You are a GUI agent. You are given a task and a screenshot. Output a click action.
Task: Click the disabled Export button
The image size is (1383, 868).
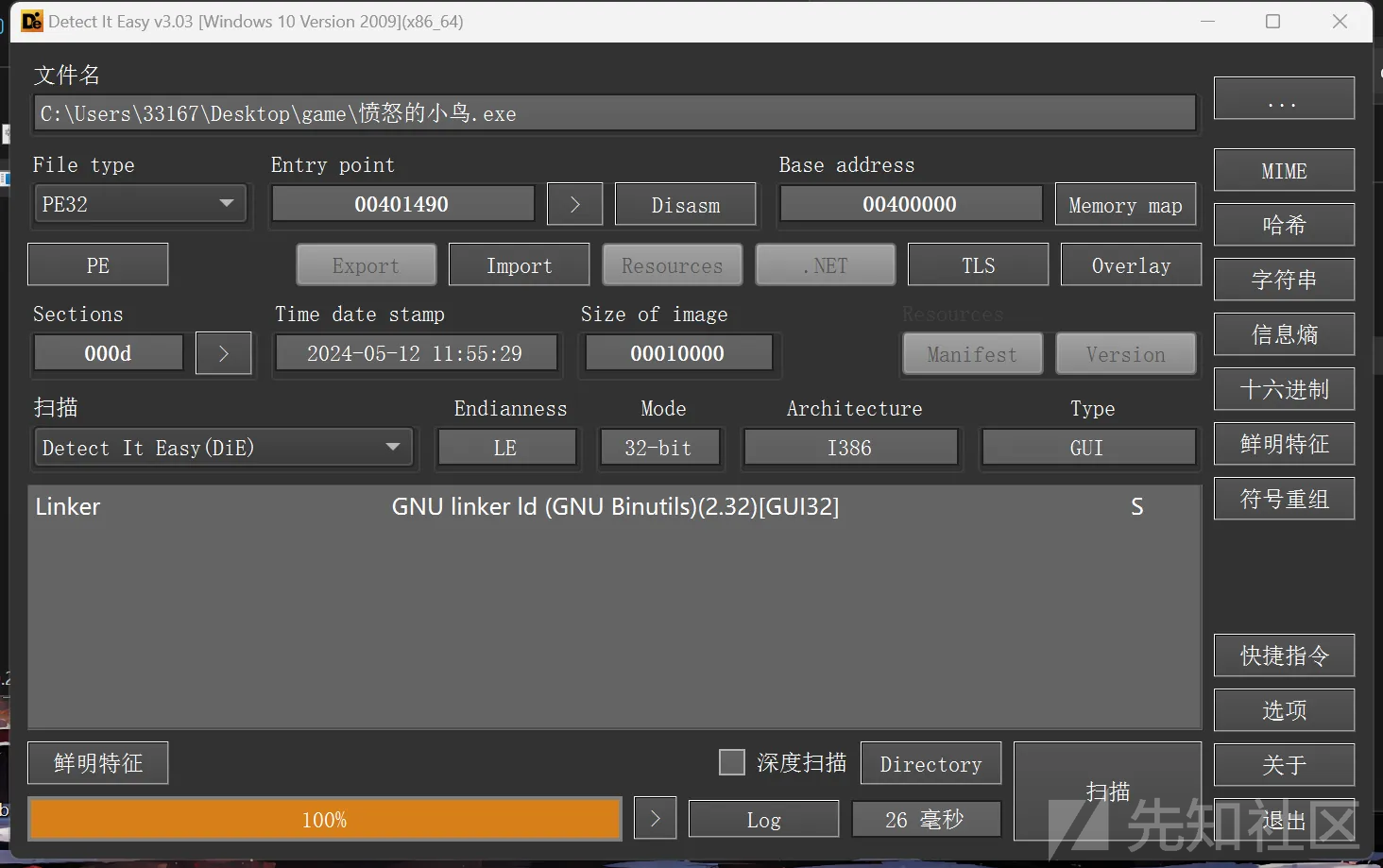pos(366,265)
